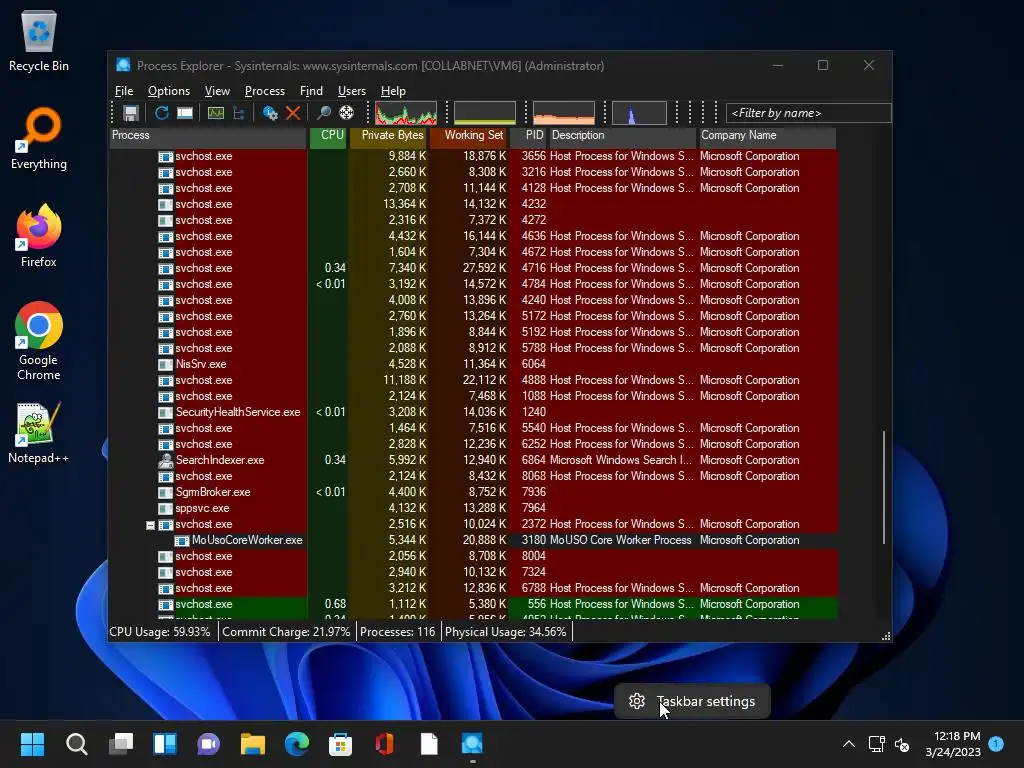Open the Help menu

(393, 91)
